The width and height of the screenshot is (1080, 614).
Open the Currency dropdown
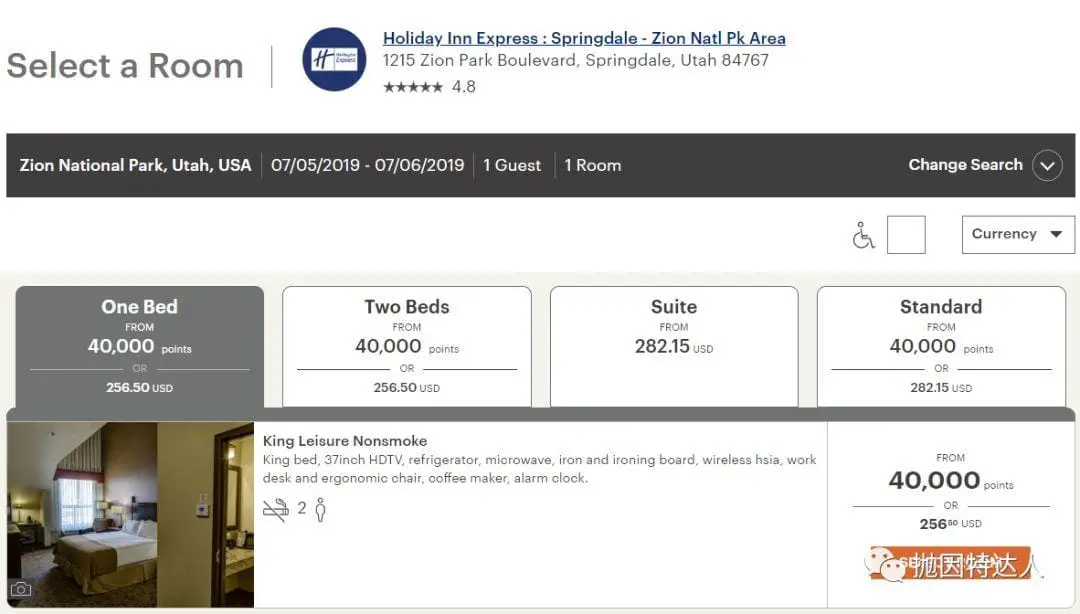click(1018, 234)
